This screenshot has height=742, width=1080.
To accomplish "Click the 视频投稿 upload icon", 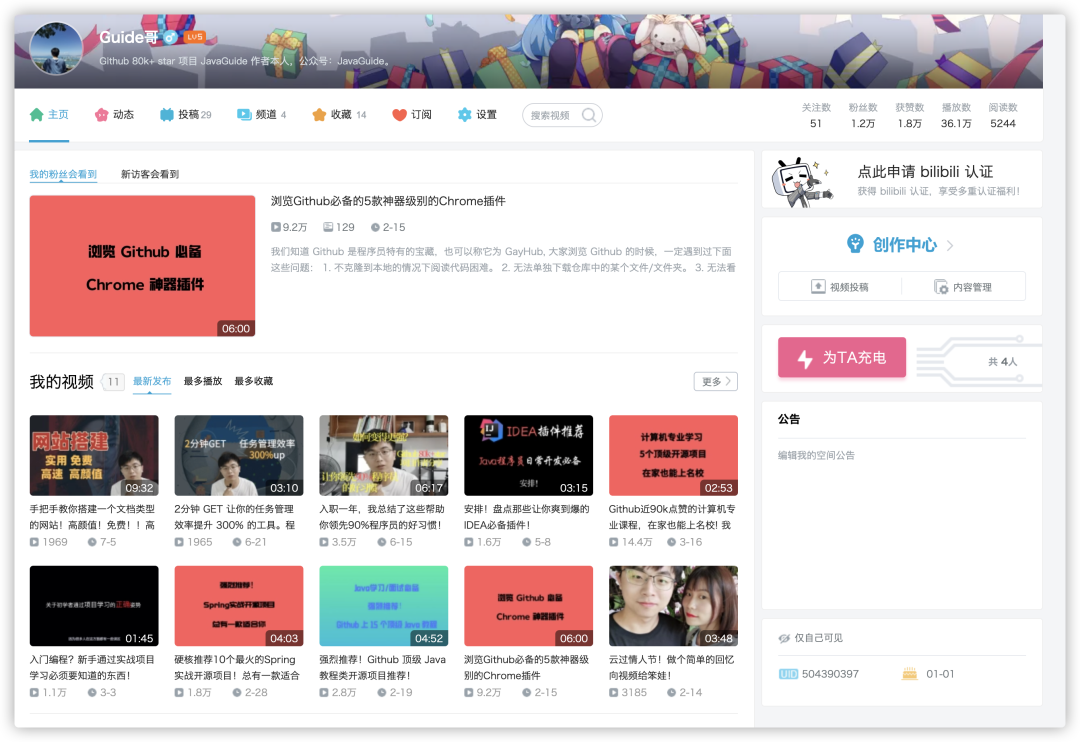I will click(818, 287).
